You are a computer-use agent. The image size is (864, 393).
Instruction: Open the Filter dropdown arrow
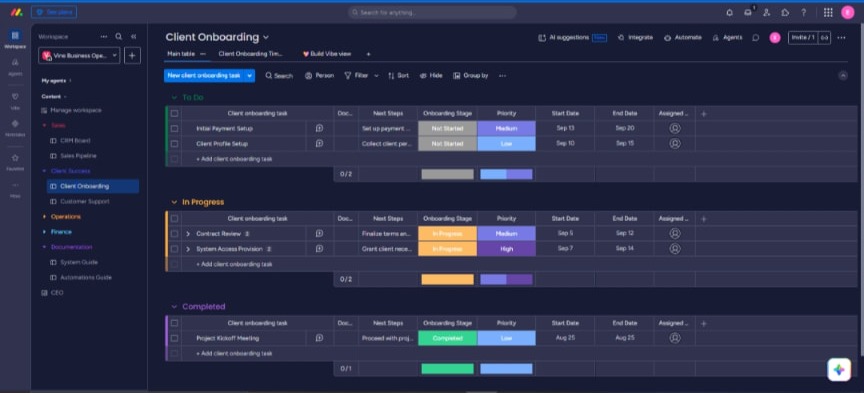[x=376, y=76]
